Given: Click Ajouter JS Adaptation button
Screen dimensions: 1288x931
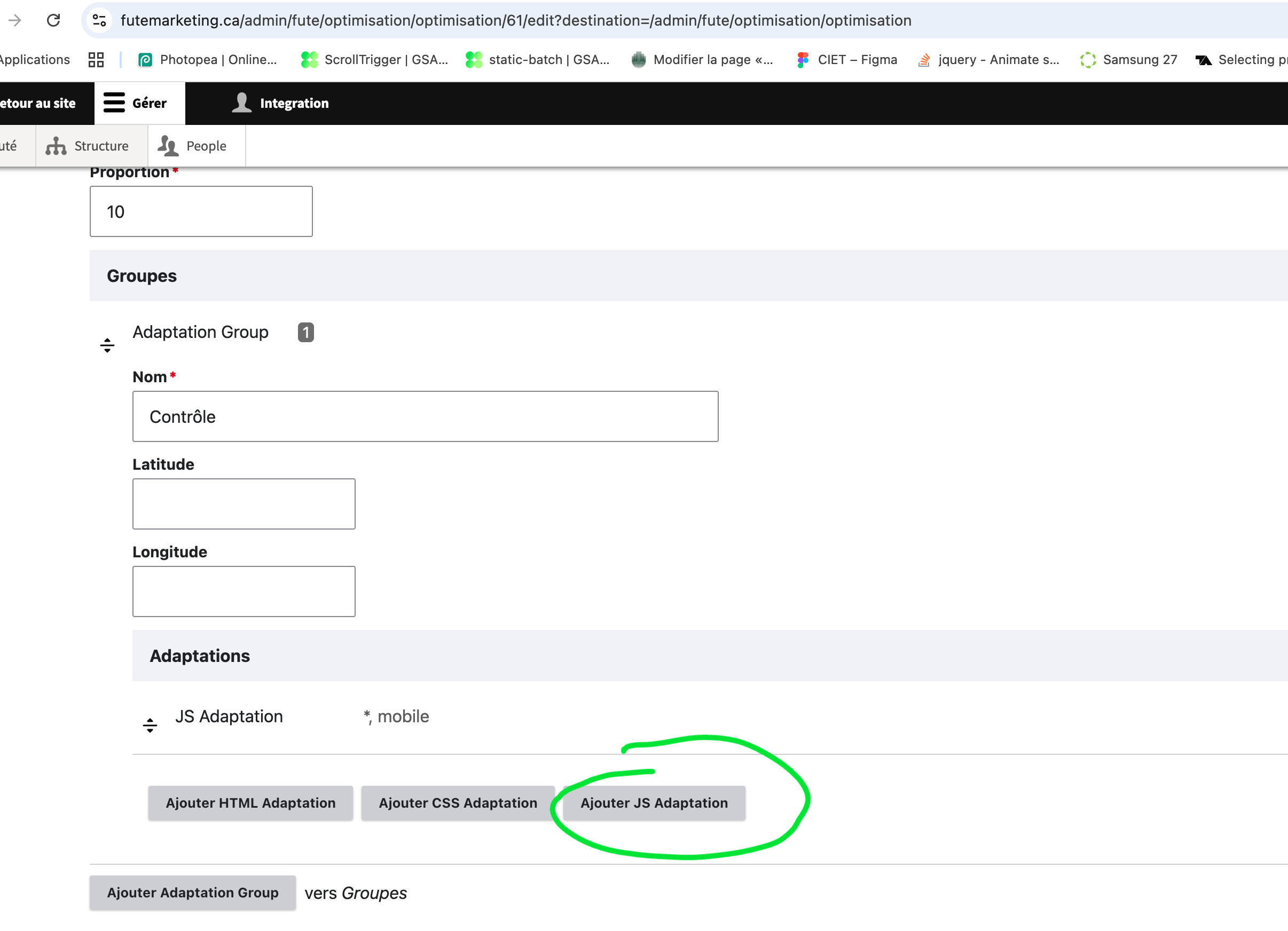Looking at the screenshot, I should 654,803.
